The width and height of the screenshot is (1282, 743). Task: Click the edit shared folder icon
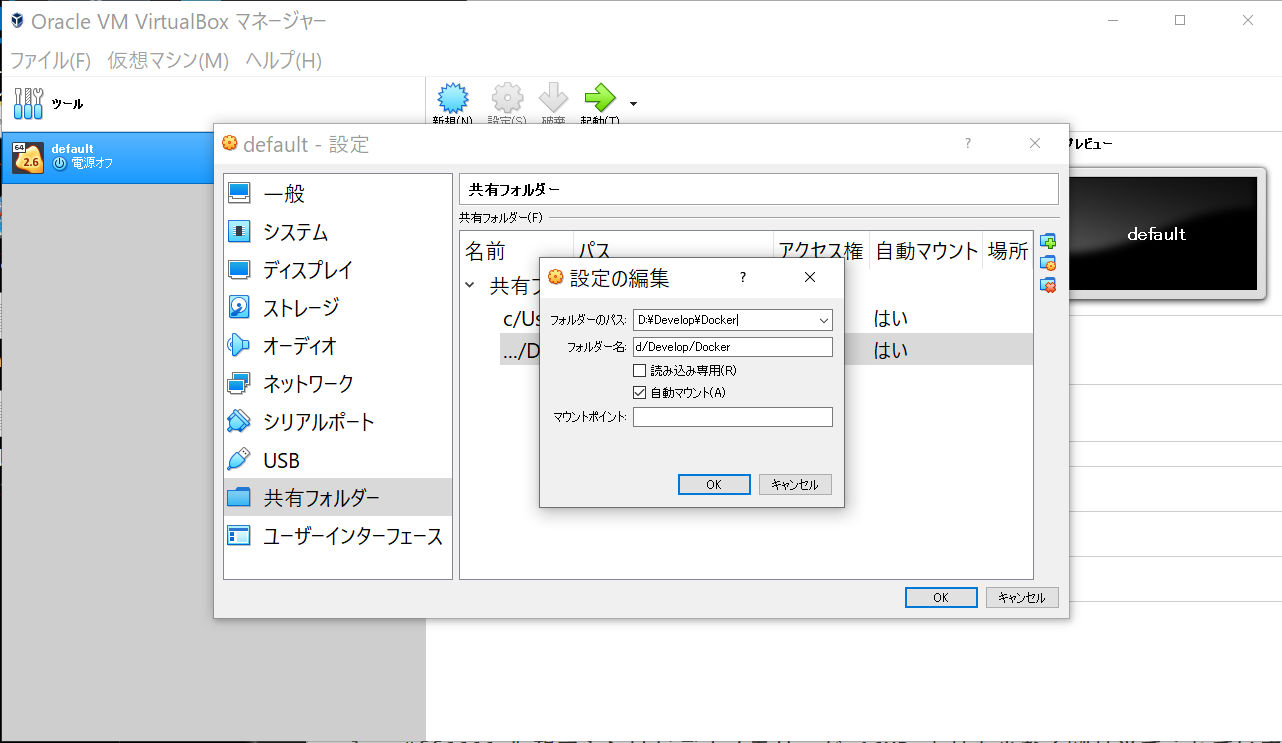[x=1048, y=264]
